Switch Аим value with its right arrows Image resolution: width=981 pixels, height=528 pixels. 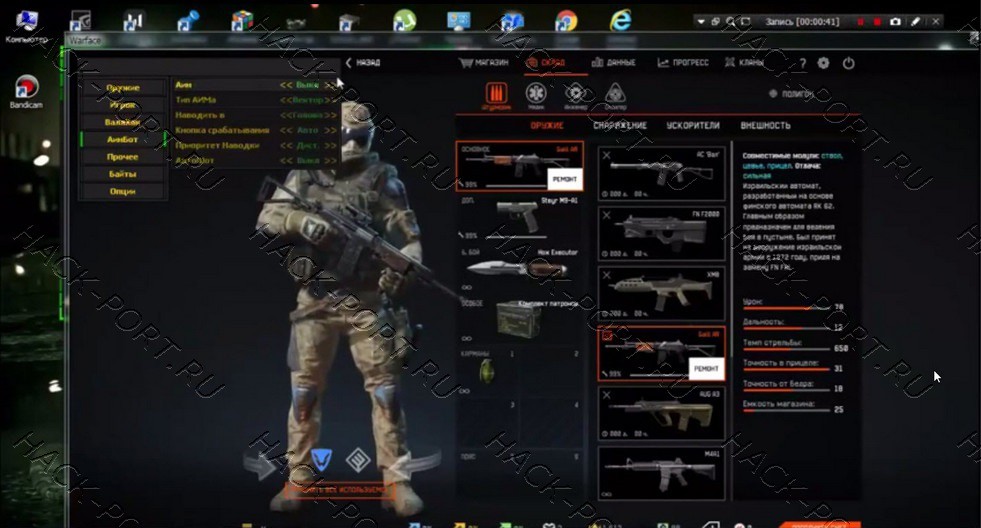tap(330, 85)
